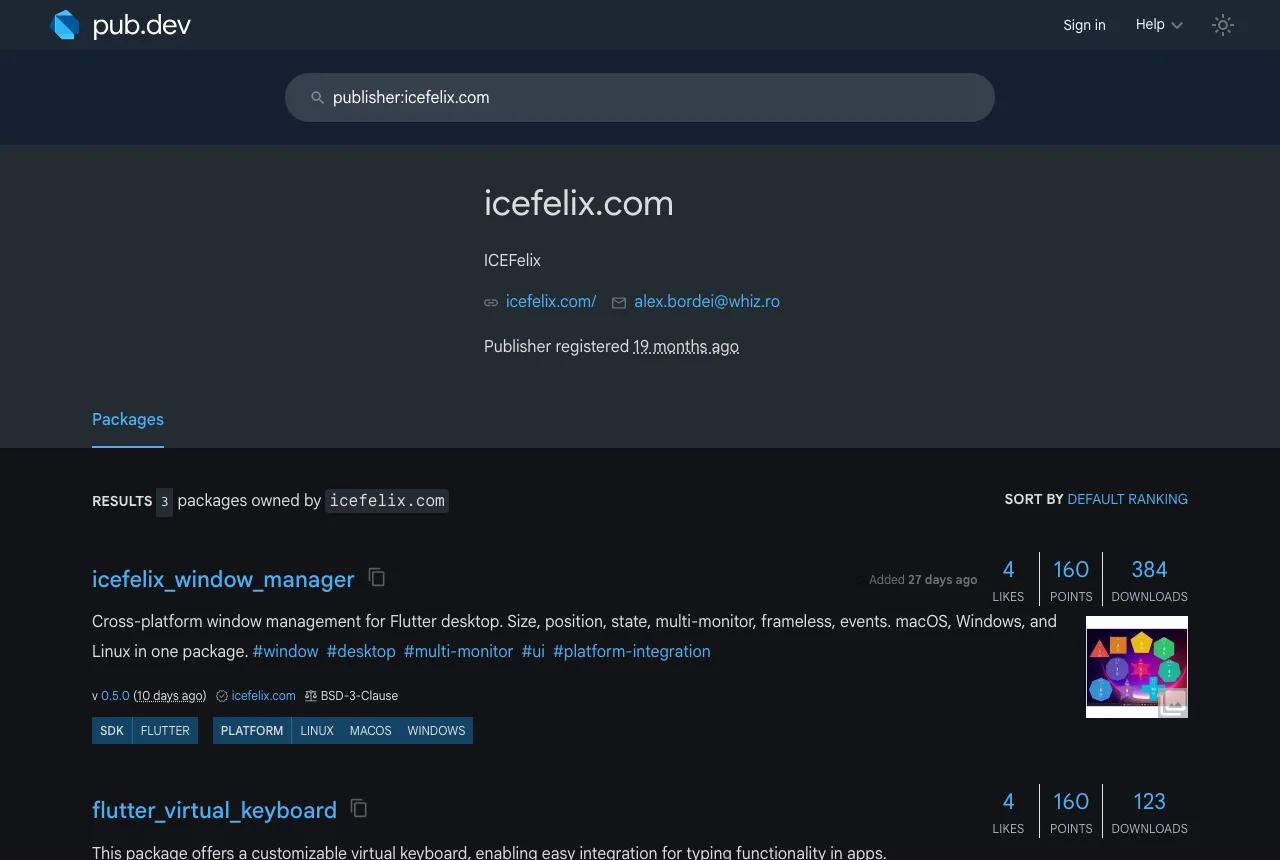Click 4 likes of flutter_virtual_keyboard
1280x860 pixels.
pyautogui.click(x=1008, y=812)
